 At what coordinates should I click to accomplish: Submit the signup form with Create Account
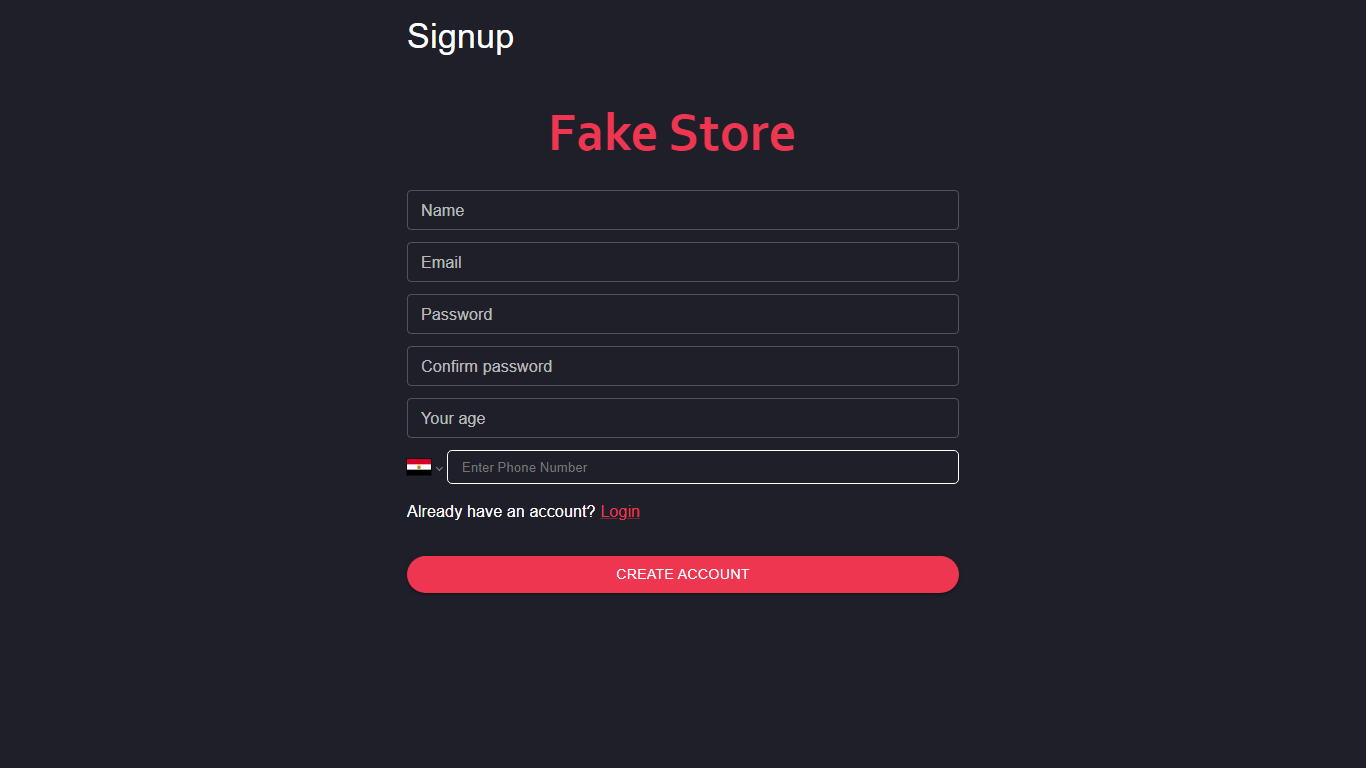coord(682,574)
